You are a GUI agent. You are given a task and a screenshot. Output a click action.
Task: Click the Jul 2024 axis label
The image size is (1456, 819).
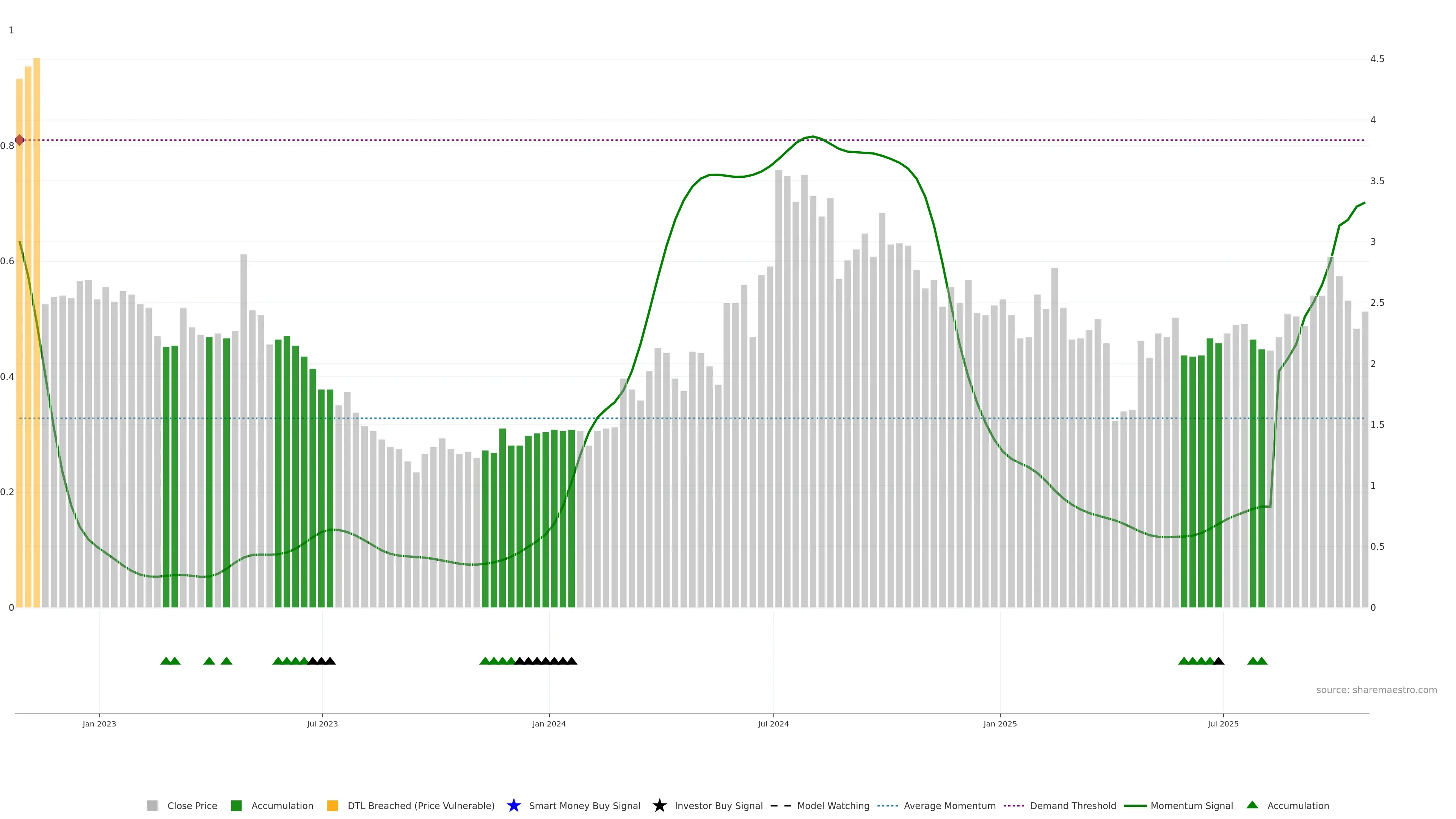tap(773, 723)
